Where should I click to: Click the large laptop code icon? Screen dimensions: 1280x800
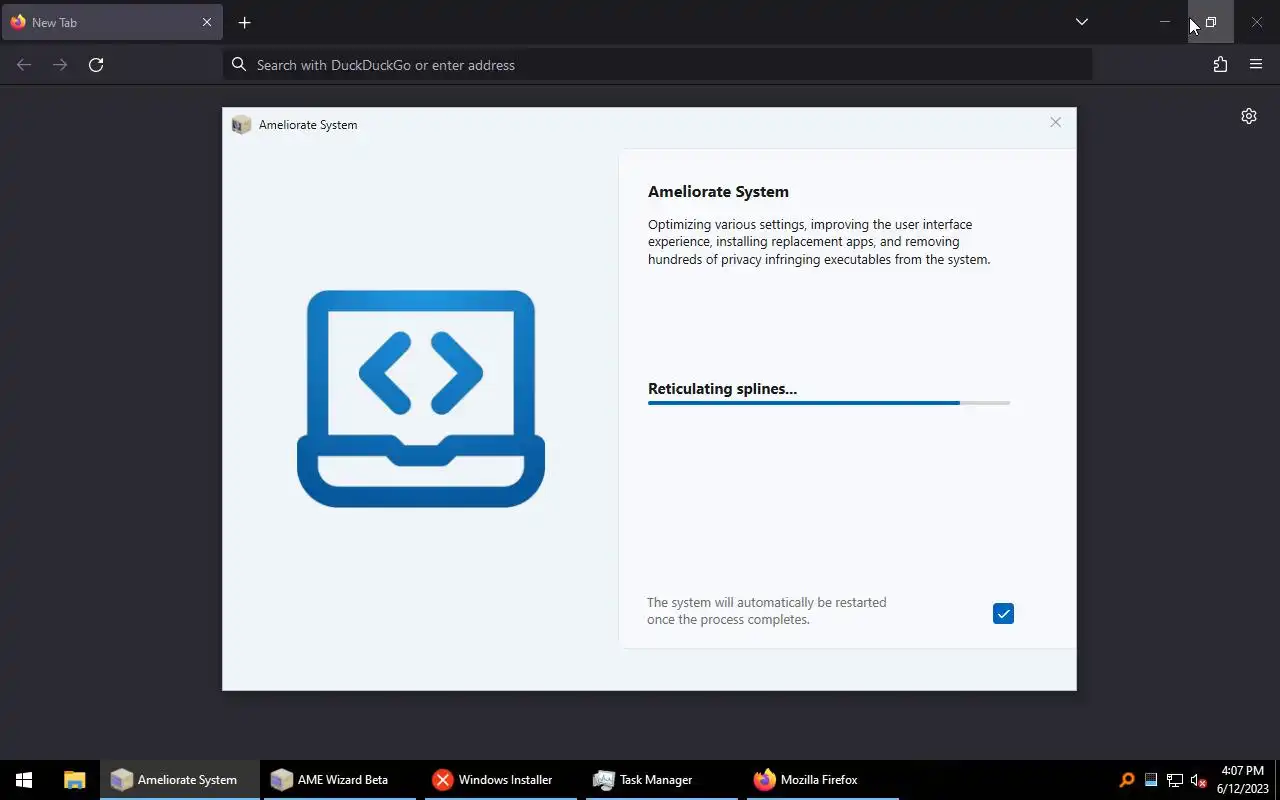[421, 399]
